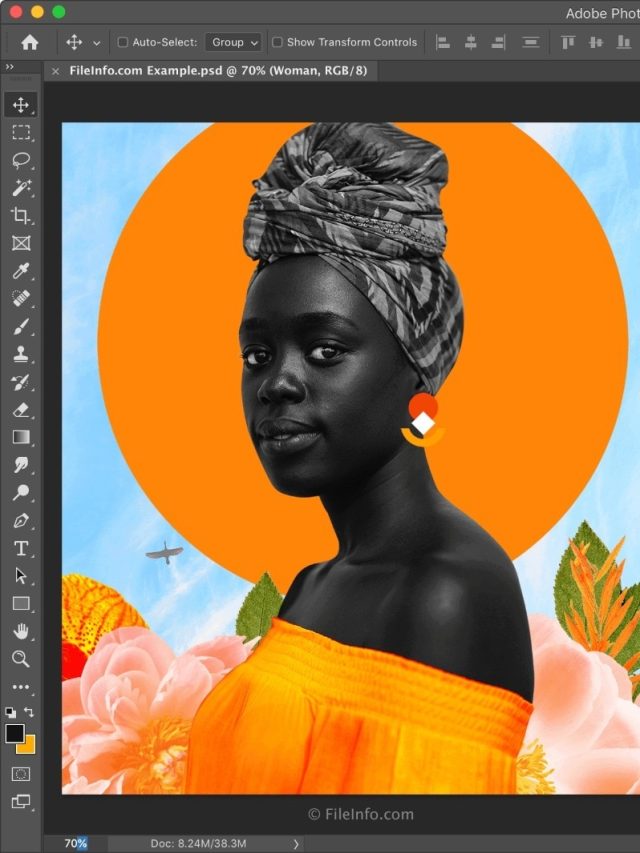
Task: Align horizontal centers button
Action: [x=471, y=42]
